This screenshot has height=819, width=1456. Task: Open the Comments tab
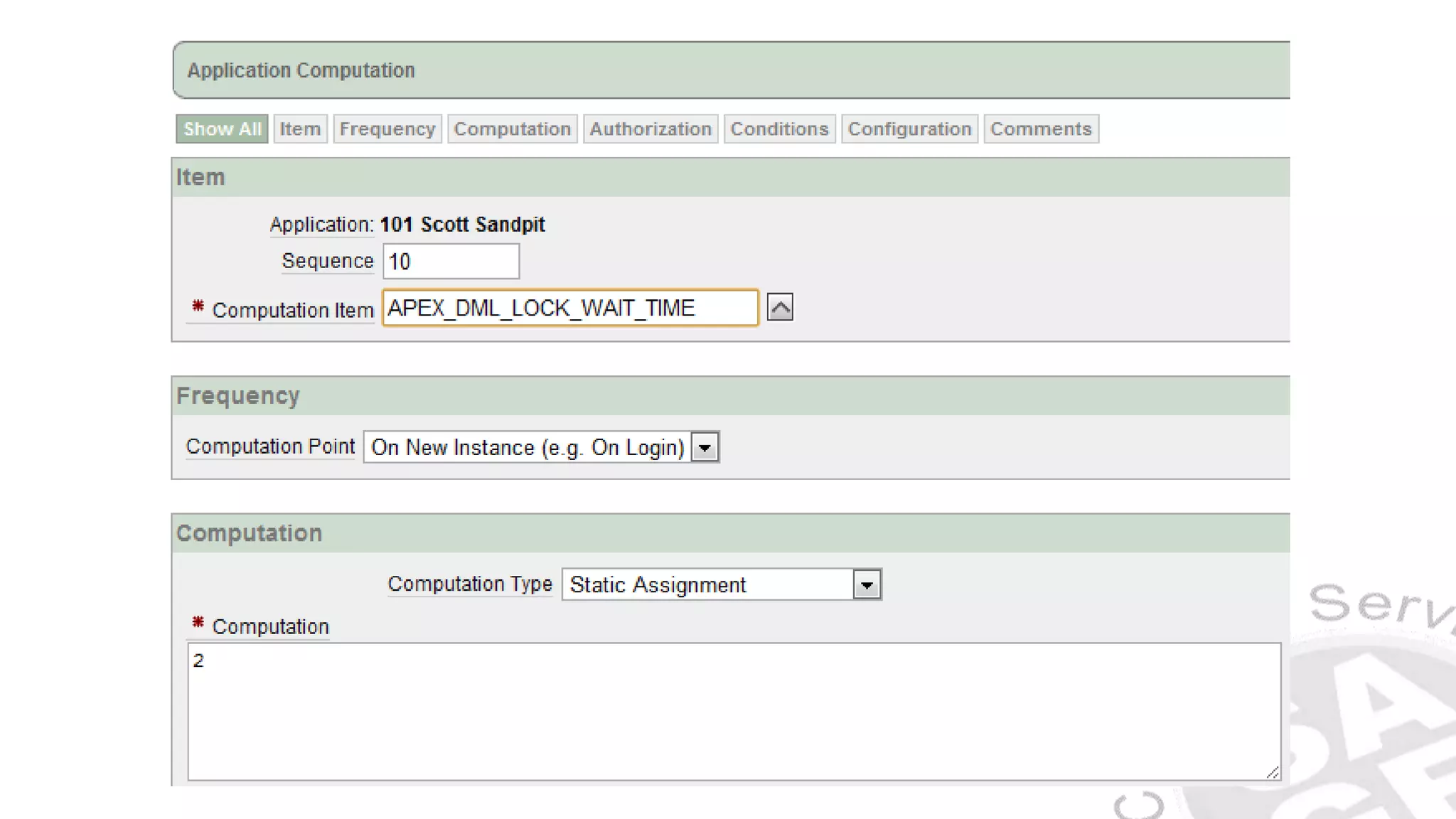[x=1041, y=129]
